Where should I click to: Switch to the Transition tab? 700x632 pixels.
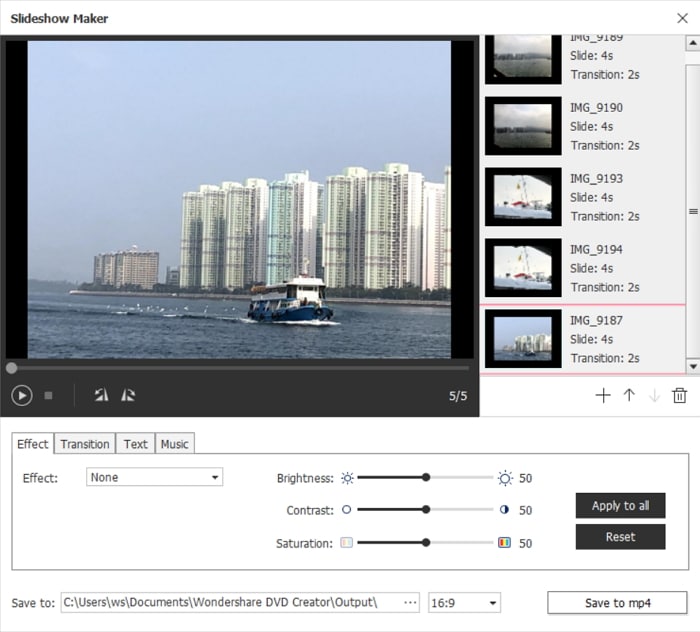click(85, 444)
